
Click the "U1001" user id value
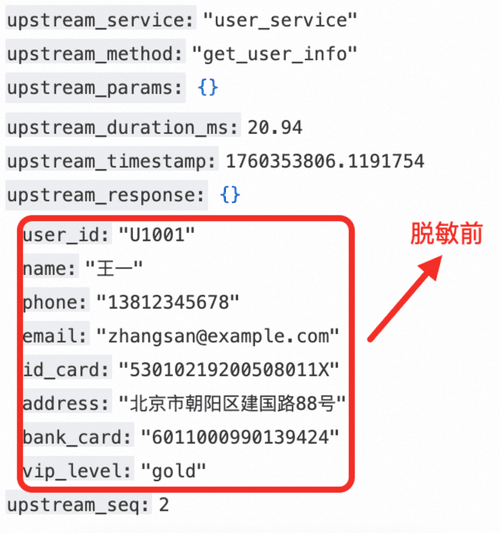(x=157, y=235)
